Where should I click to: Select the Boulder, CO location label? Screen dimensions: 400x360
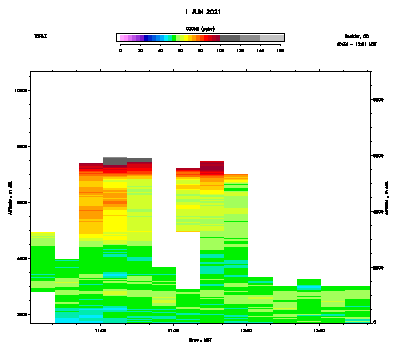[x=357, y=36]
